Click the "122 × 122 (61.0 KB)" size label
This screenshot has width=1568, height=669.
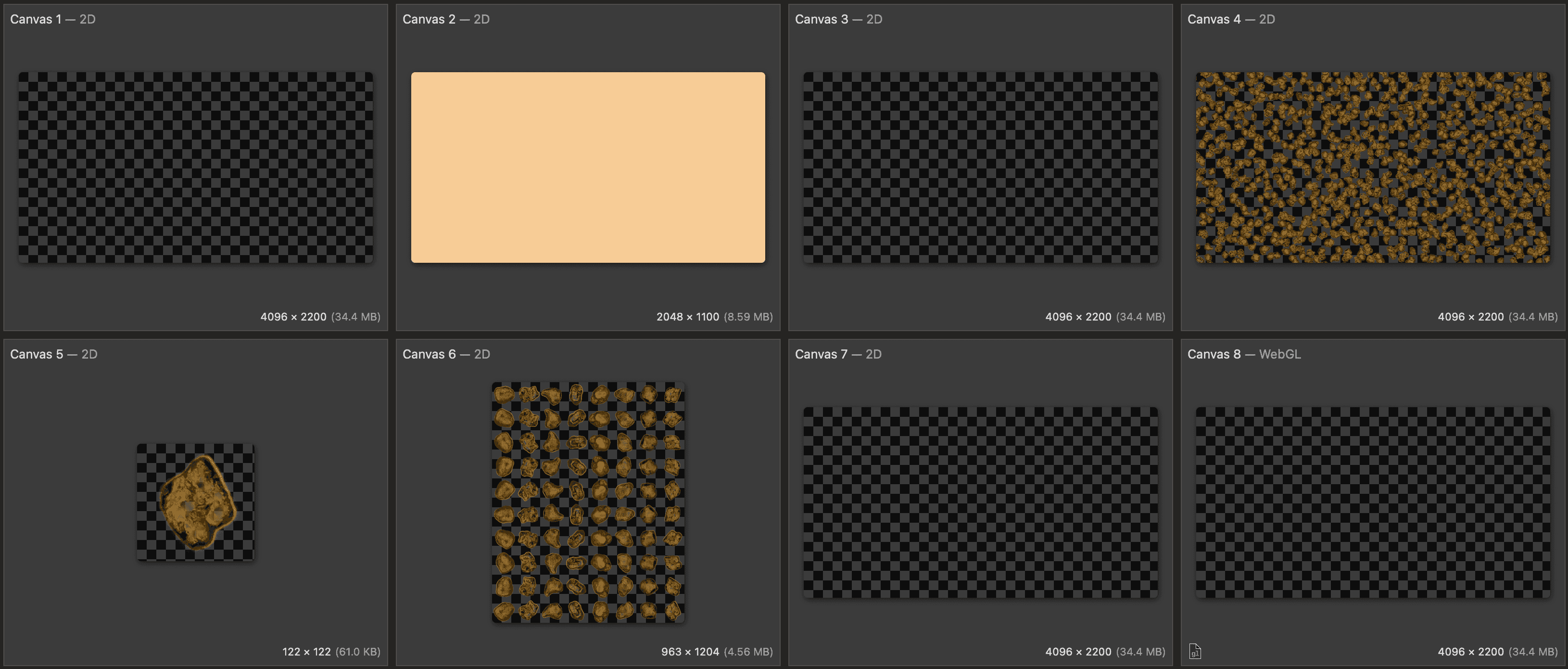[331, 651]
